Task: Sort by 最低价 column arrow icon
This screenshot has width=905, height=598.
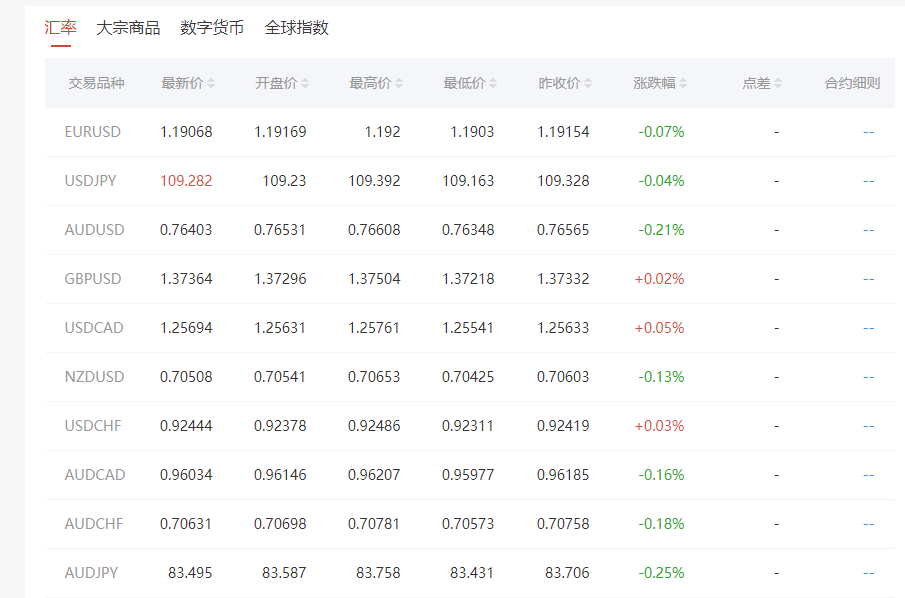Action: click(x=493, y=84)
